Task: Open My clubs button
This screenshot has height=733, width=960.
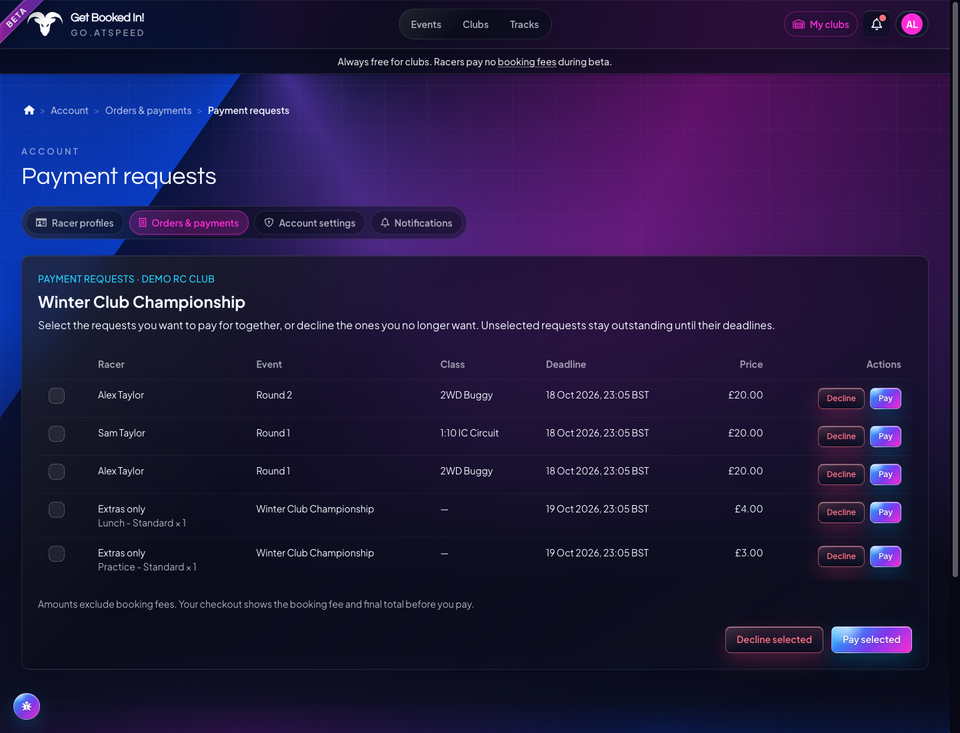Action: tap(820, 24)
